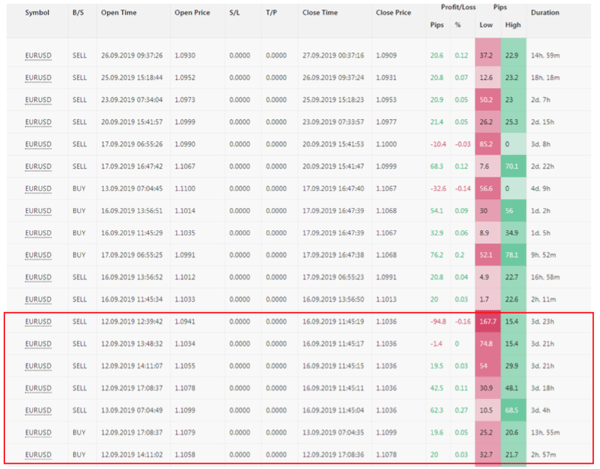The image size is (600, 469).
Task: Select close time 27.09.2019 00:37:16 cell
Action: click(x=336, y=55)
